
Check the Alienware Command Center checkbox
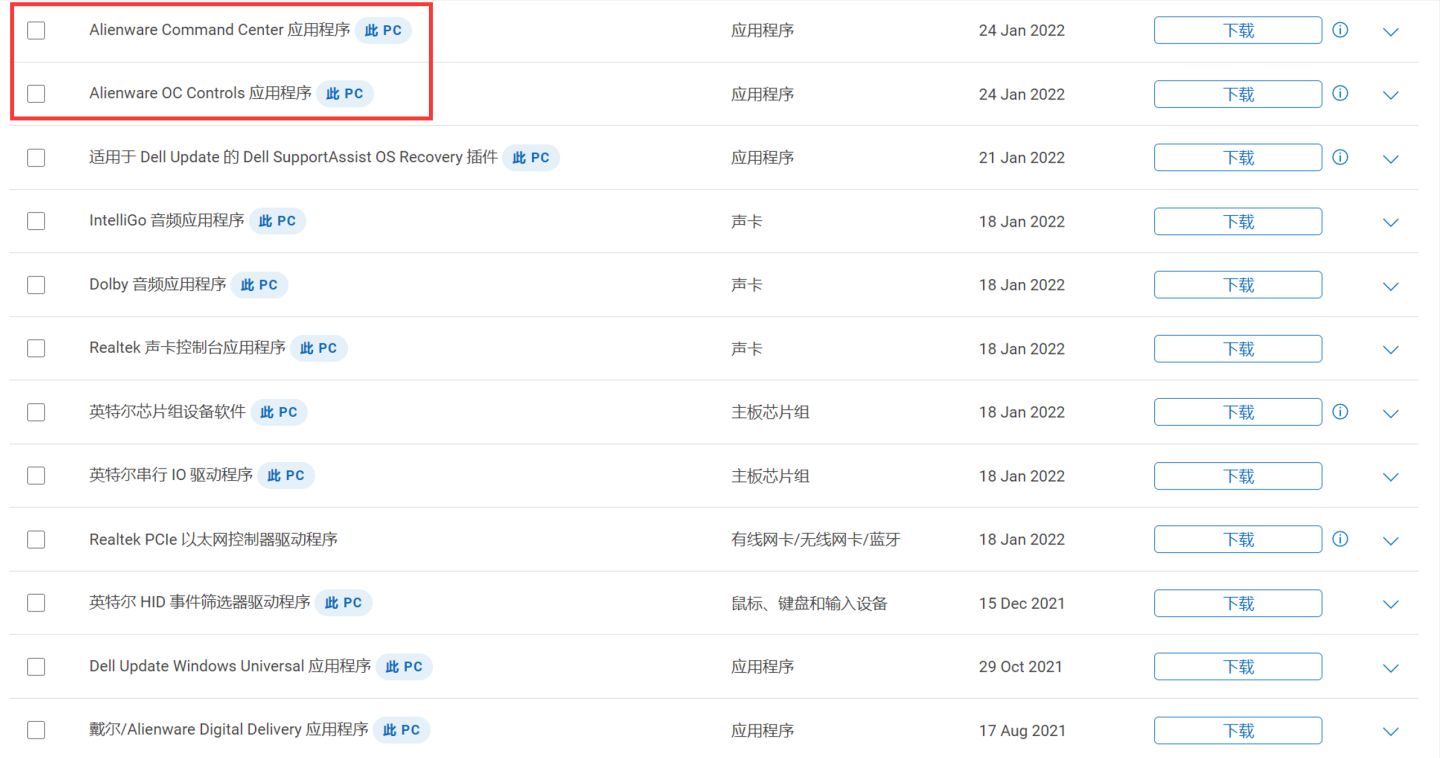tap(36, 30)
